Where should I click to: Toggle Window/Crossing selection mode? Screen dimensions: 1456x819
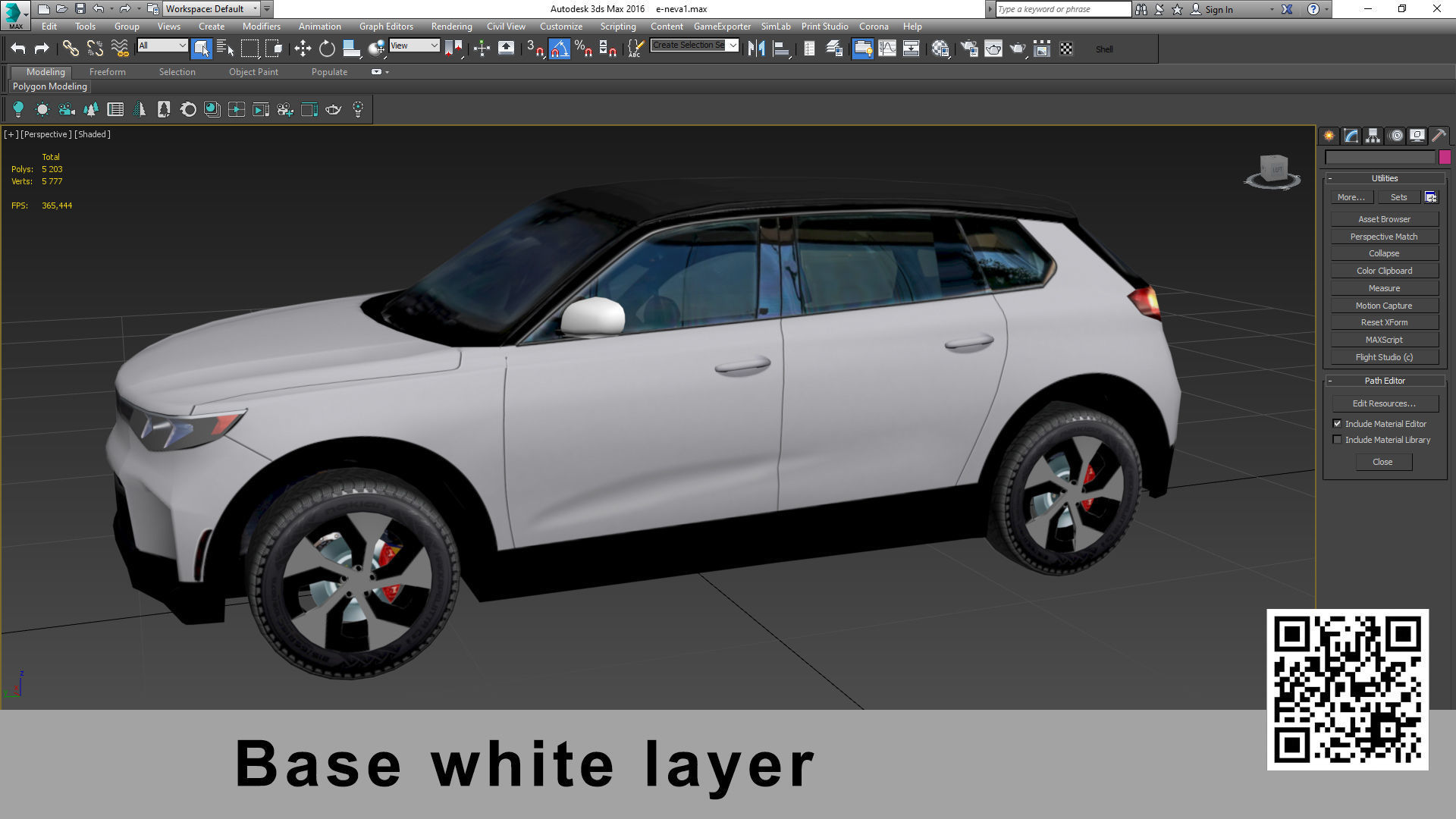274,49
